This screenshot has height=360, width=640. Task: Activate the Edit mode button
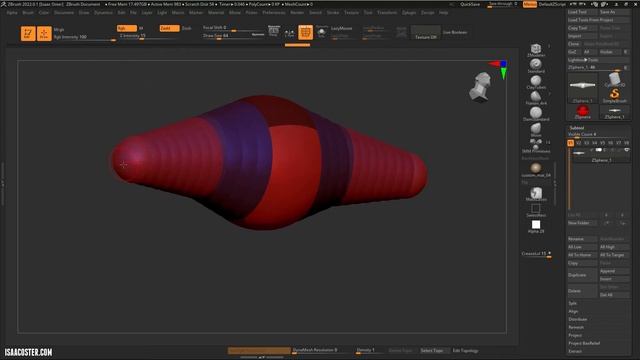click(28, 33)
